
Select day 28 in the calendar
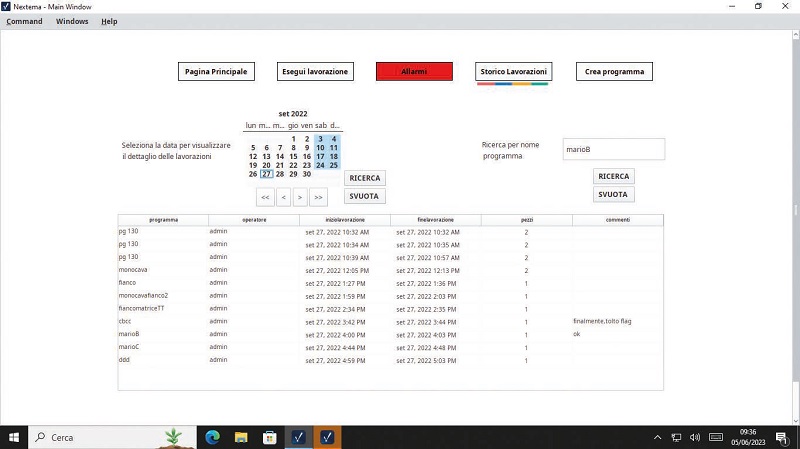click(x=280, y=174)
